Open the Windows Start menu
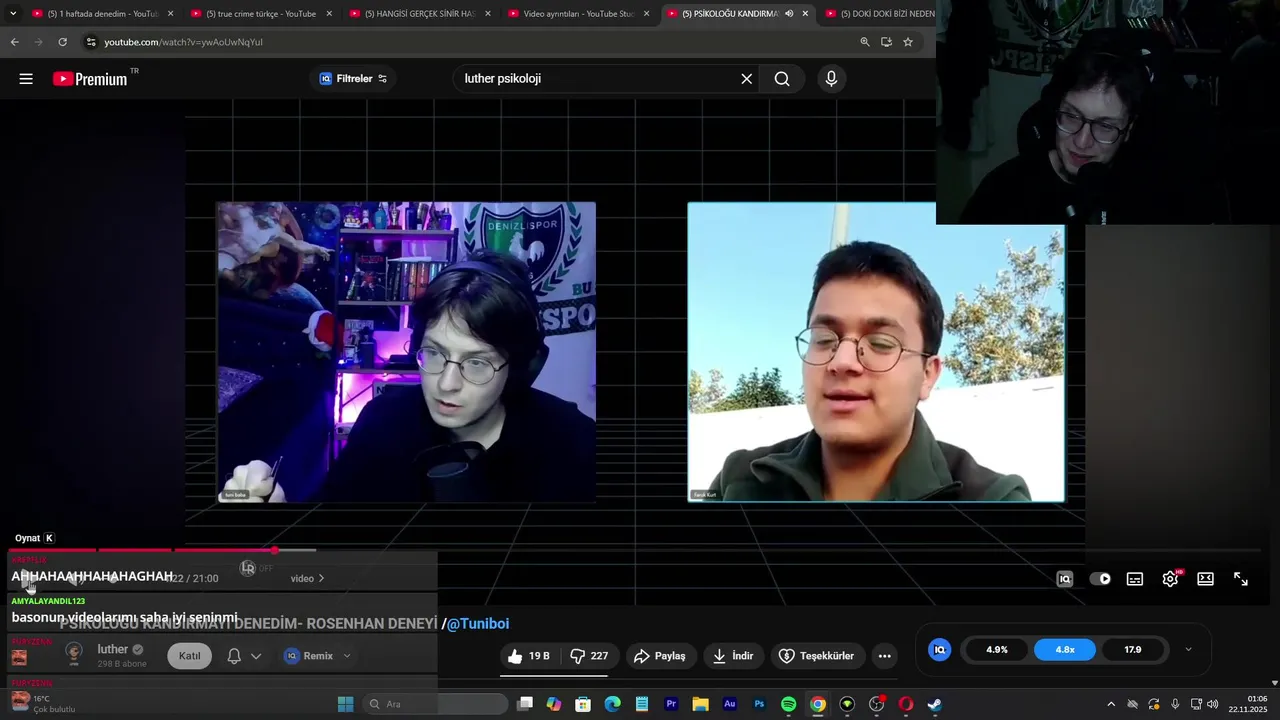 point(345,704)
